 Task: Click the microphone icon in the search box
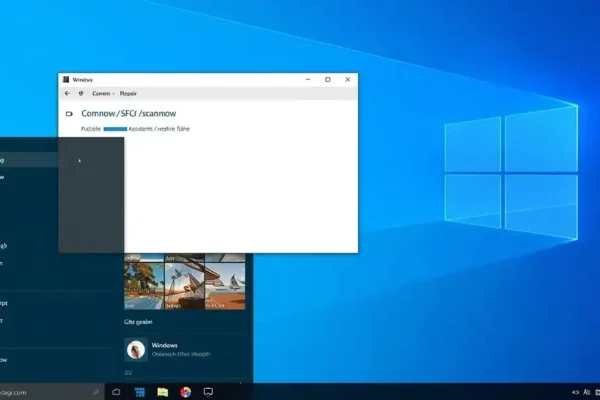[x=96, y=392]
